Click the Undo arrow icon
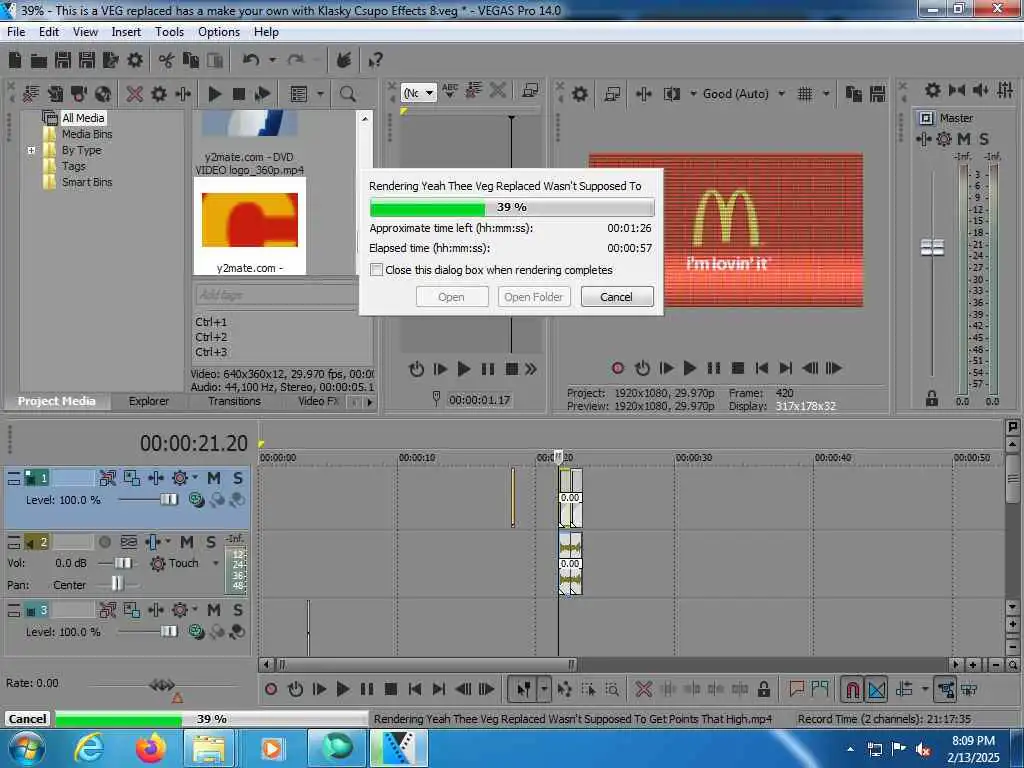The height and width of the screenshot is (768, 1024). (251, 60)
